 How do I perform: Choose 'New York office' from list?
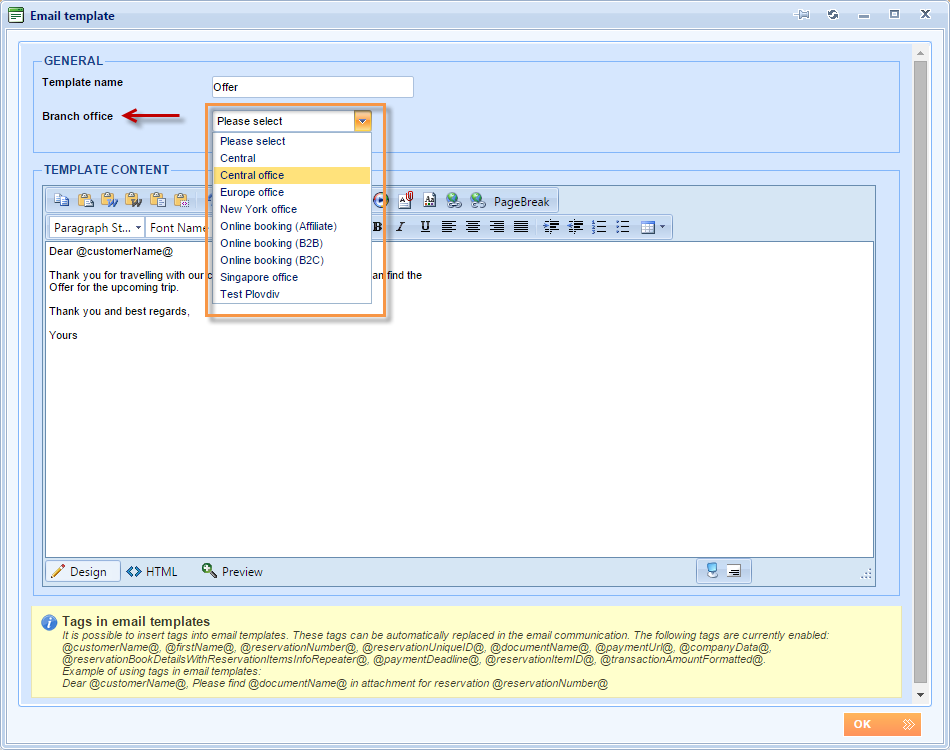coord(292,209)
